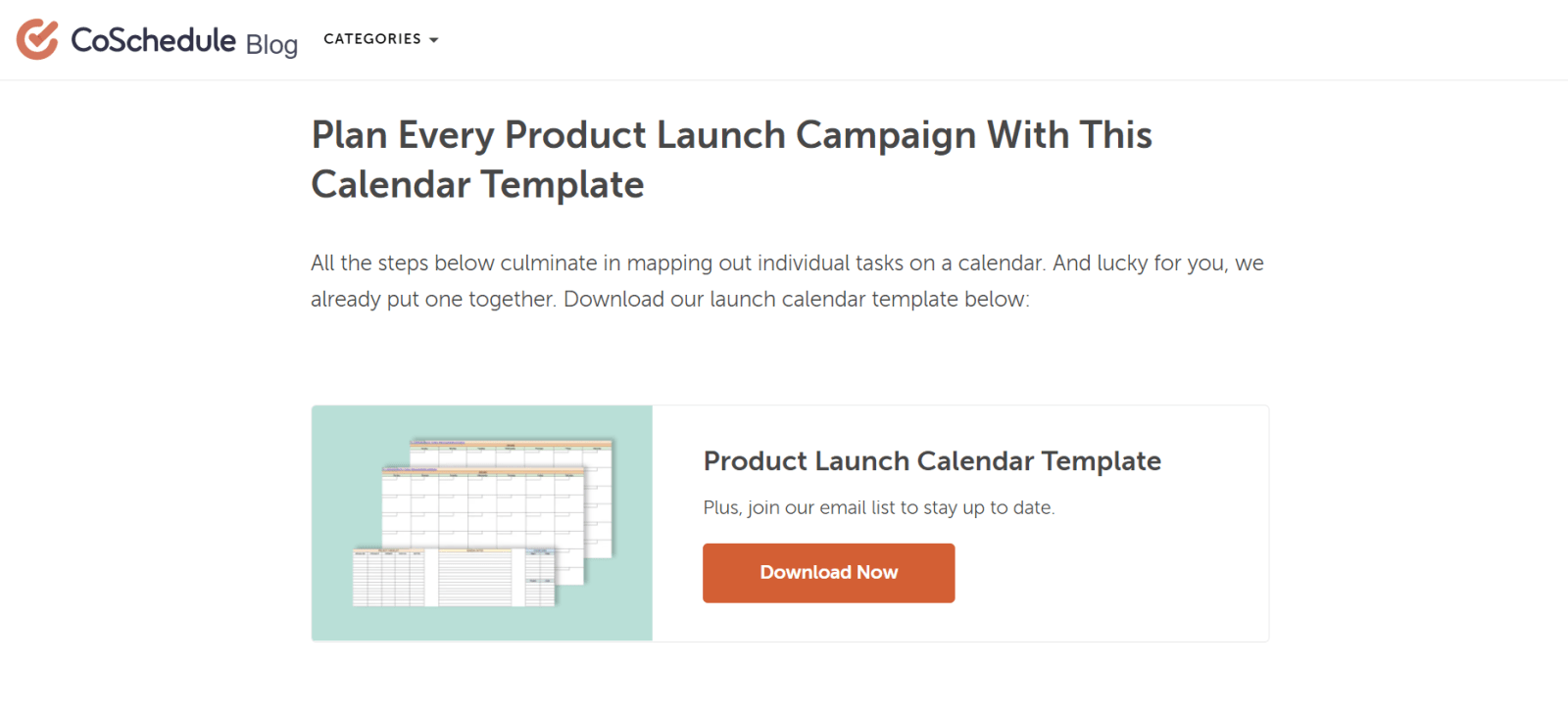Click the header bar area
1568x713 pixels.
(784, 39)
